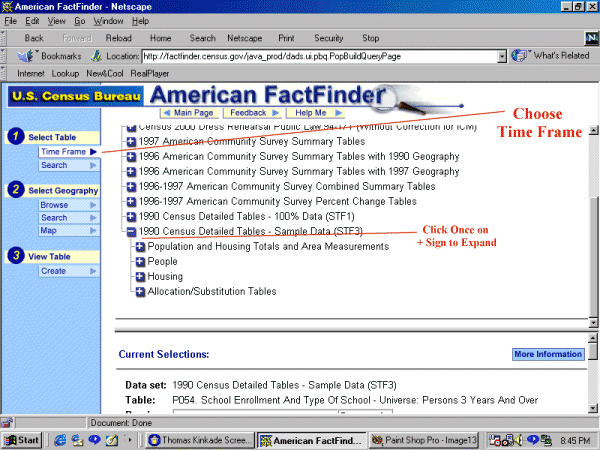Click the Back navigation button
The width and height of the screenshot is (600, 450).
33,38
